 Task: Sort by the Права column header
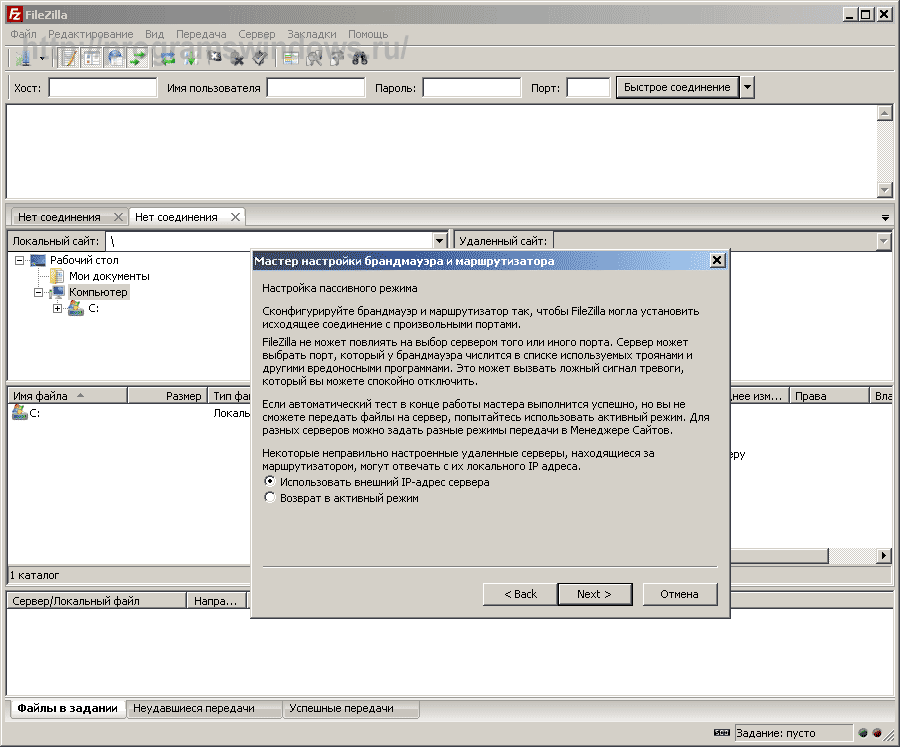pyautogui.click(x=829, y=396)
